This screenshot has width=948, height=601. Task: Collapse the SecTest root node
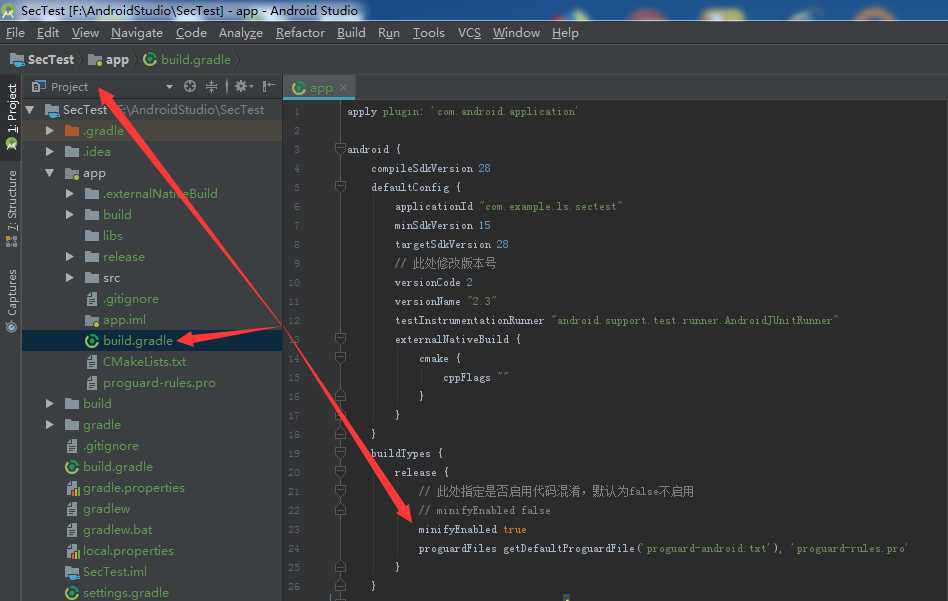point(30,109)
